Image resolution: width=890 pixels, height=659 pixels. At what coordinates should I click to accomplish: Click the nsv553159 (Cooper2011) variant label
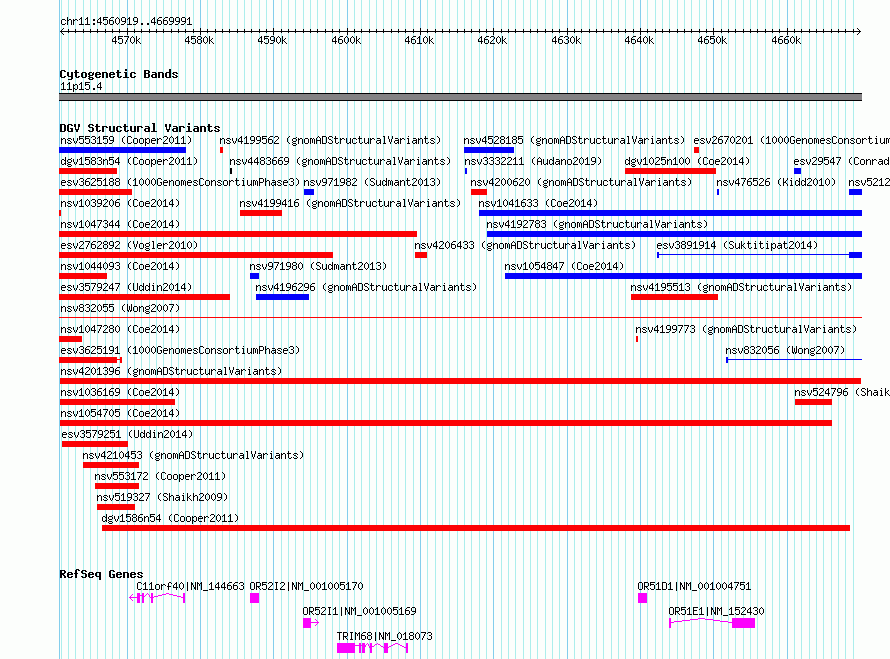click(126, 140)
